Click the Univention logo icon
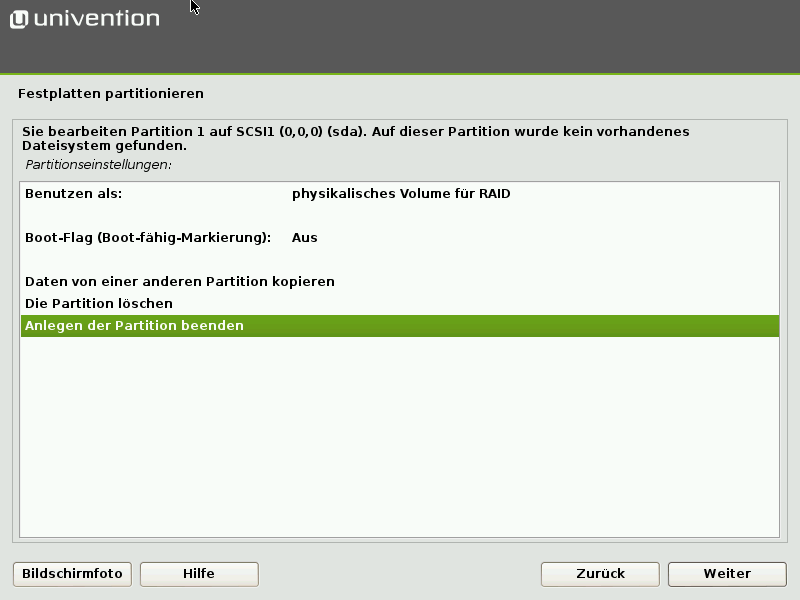The height and width of the screenshot is (600, 800). pyautogui.click(x=18, y=19)
